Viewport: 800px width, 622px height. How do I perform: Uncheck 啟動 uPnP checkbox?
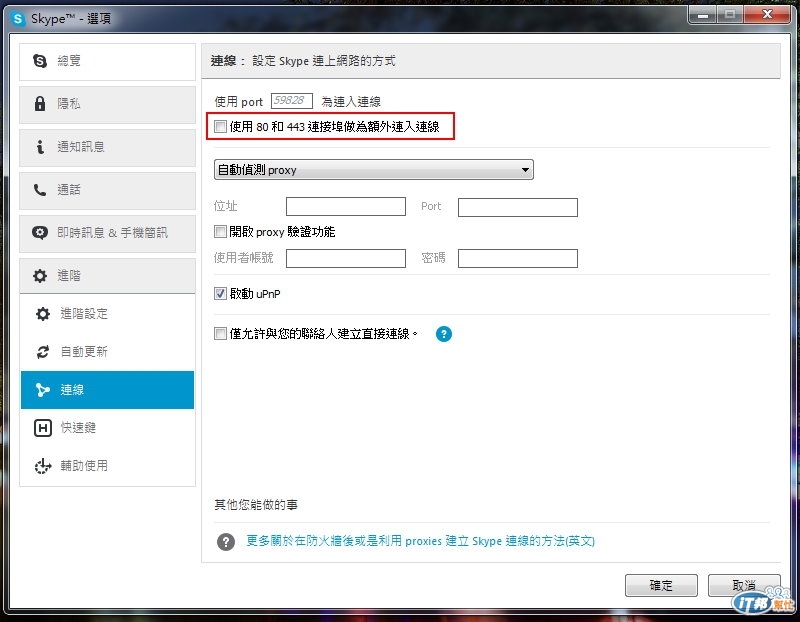pyautogui.click(x=220, y=294)
